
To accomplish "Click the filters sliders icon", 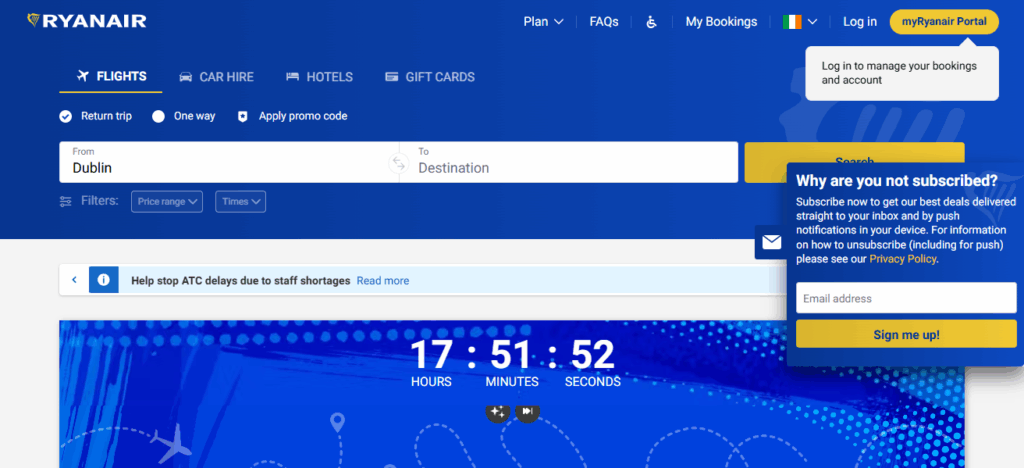I will 66,201.
